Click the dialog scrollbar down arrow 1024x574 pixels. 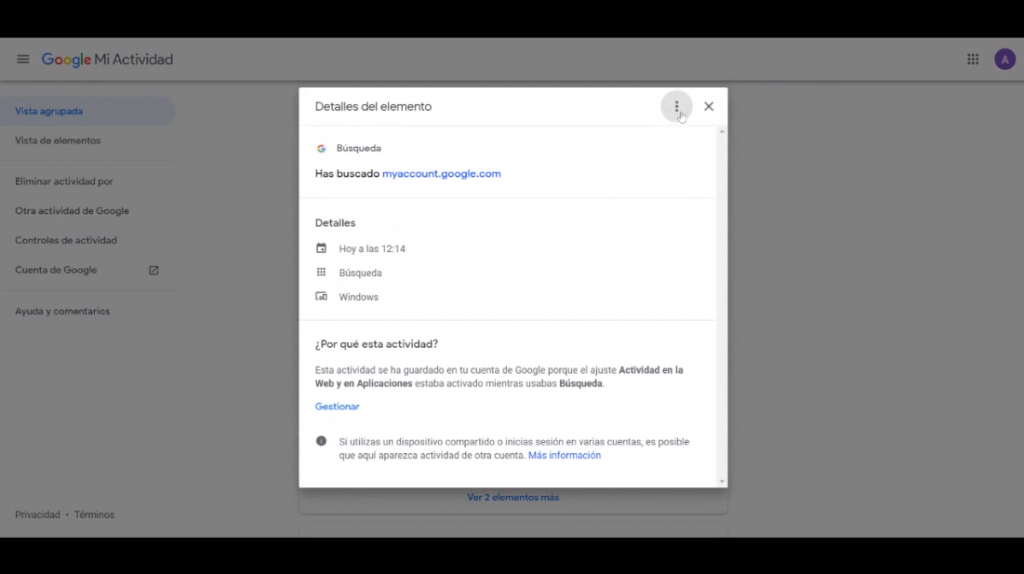722,481
